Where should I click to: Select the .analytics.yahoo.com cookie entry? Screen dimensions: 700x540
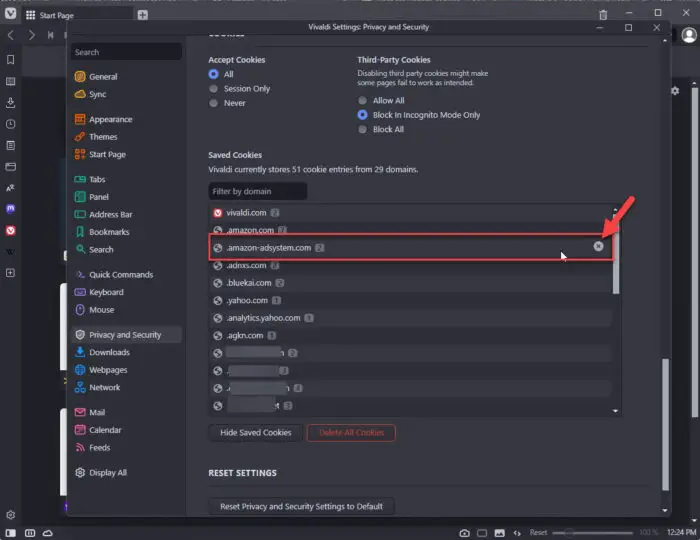tap(411, 318)
